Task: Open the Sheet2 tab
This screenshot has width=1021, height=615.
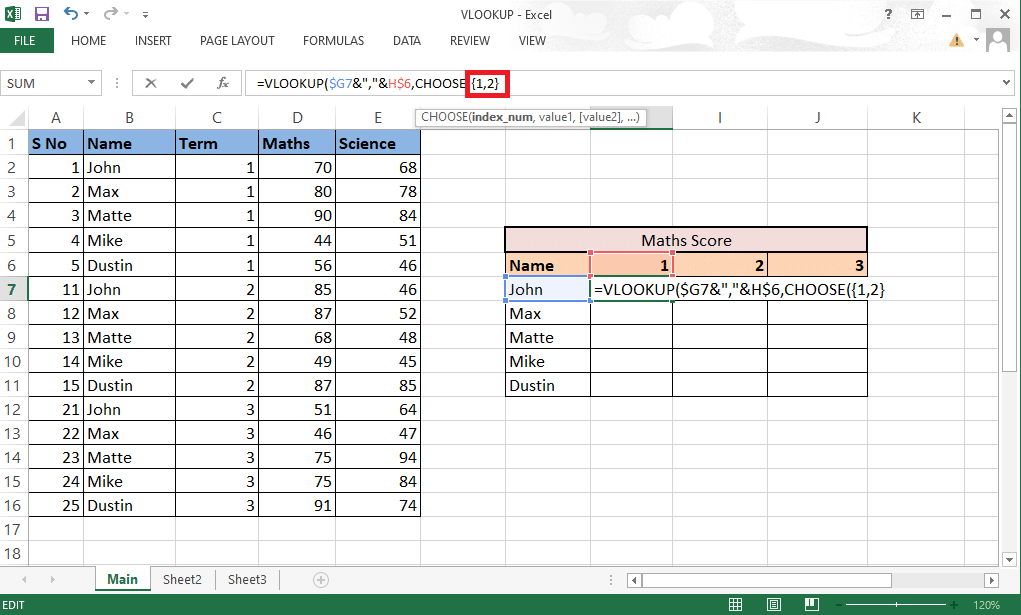Action: [x=181, y=578]
